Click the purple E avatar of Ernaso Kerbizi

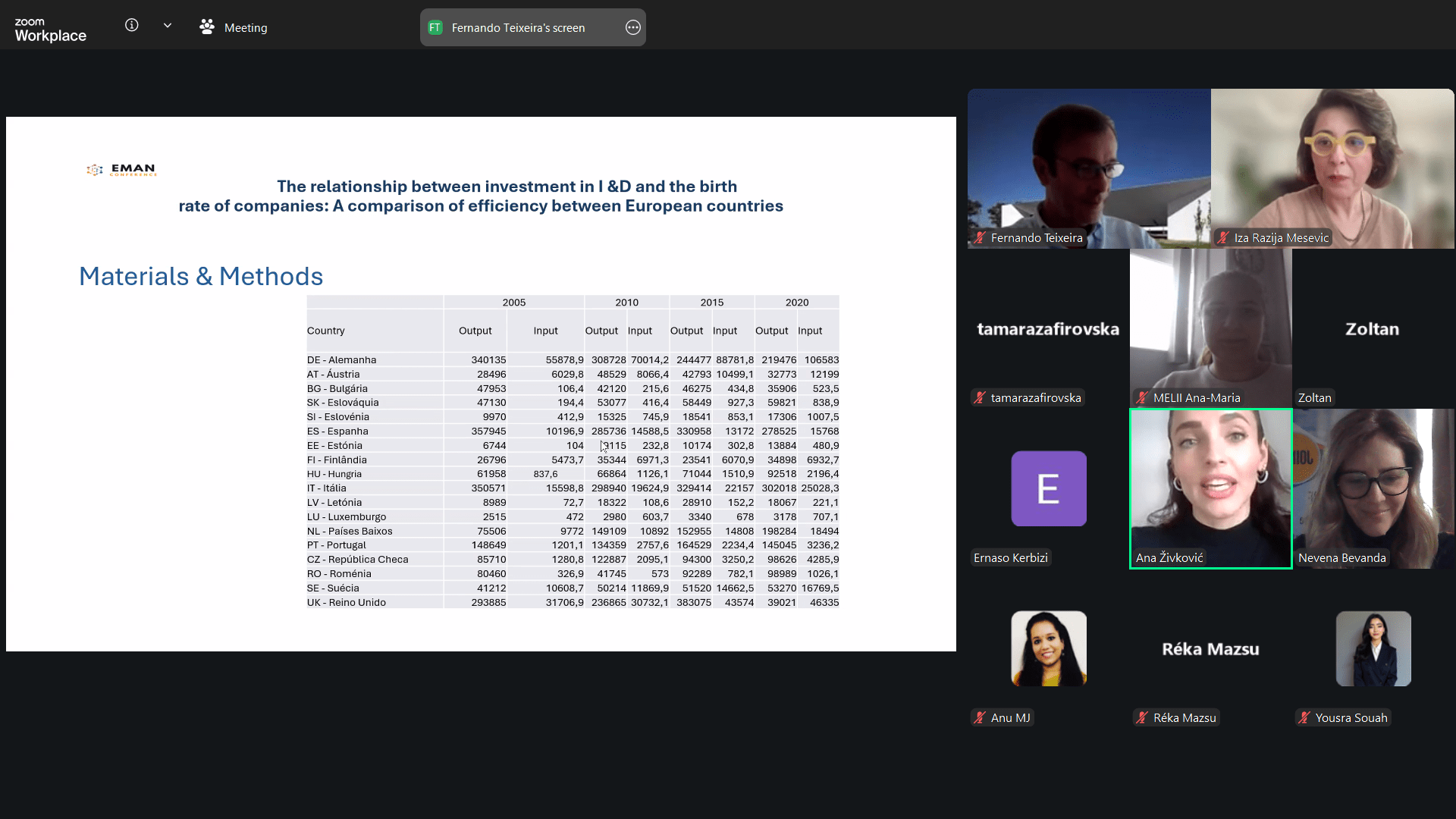coord(1049,489)
